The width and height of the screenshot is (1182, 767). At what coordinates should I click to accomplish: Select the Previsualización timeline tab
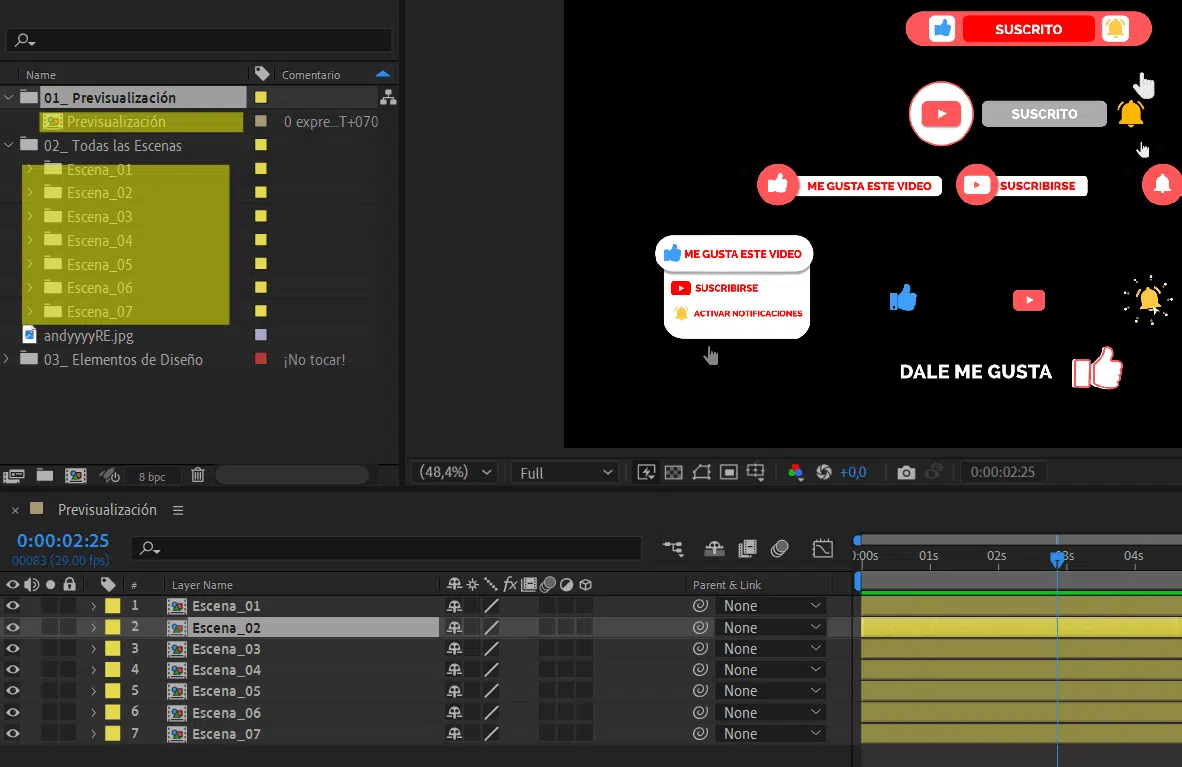[x=107, y=510]
